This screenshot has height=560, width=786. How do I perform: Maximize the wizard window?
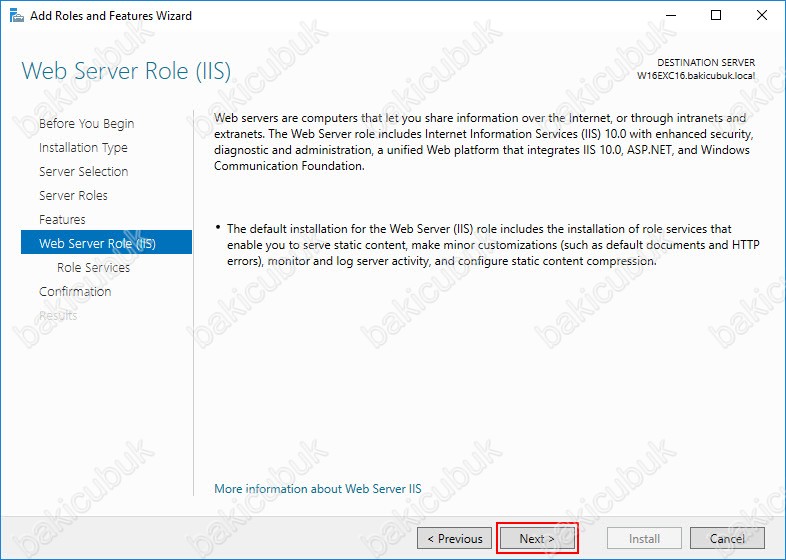716,16
